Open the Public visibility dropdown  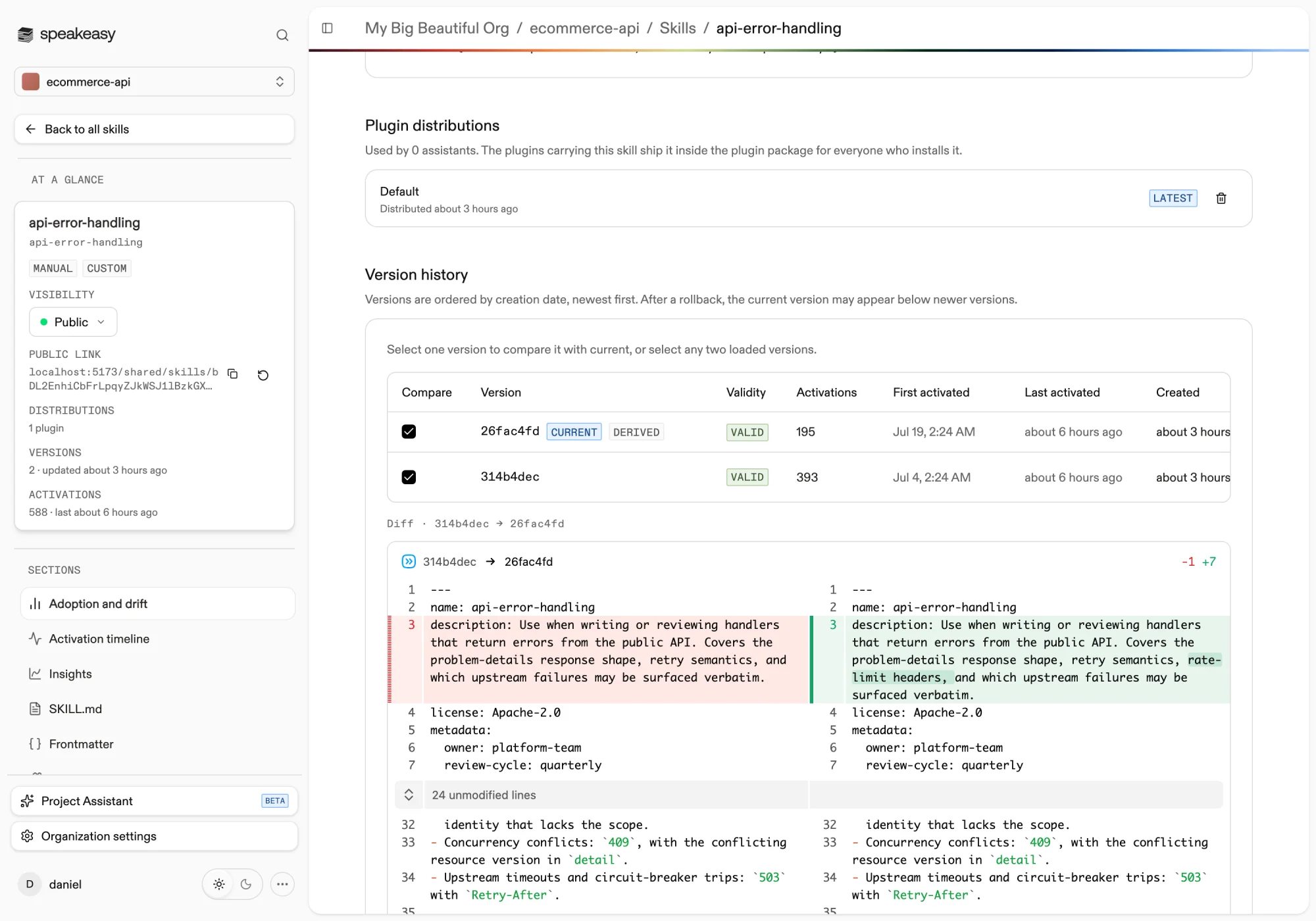click(x=73, y=322)
